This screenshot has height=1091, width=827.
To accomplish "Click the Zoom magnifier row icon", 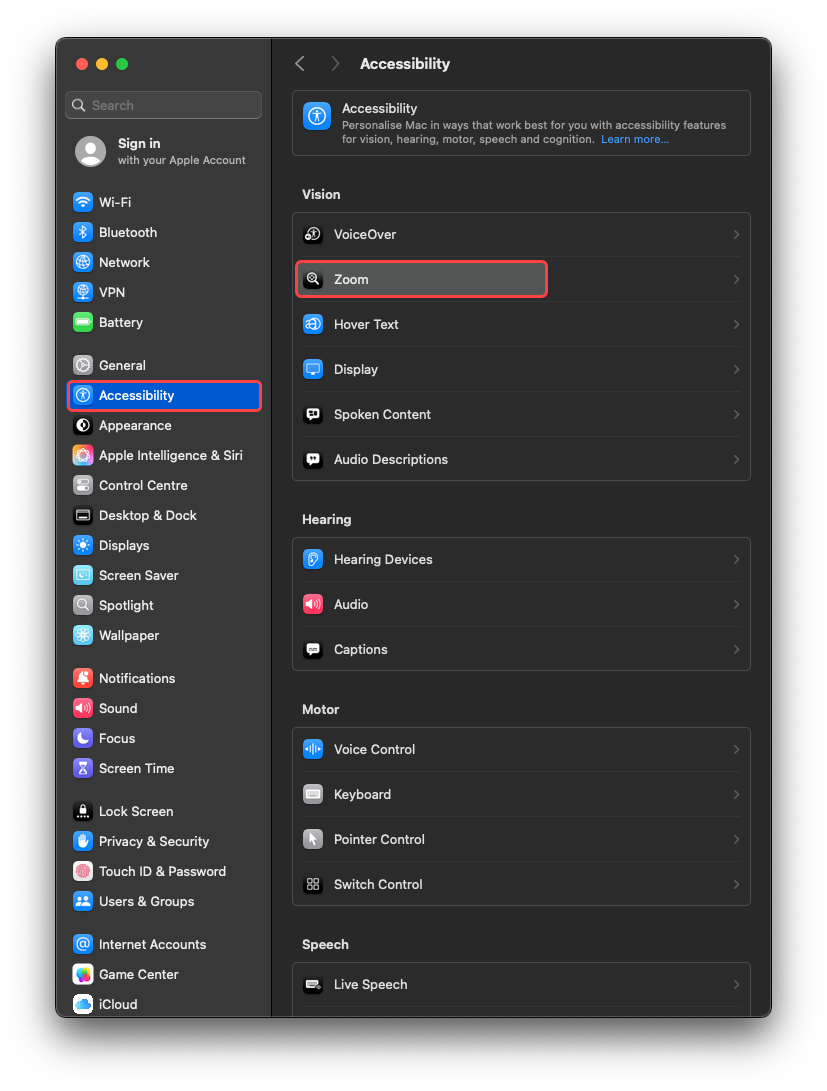I will (313, 279).
